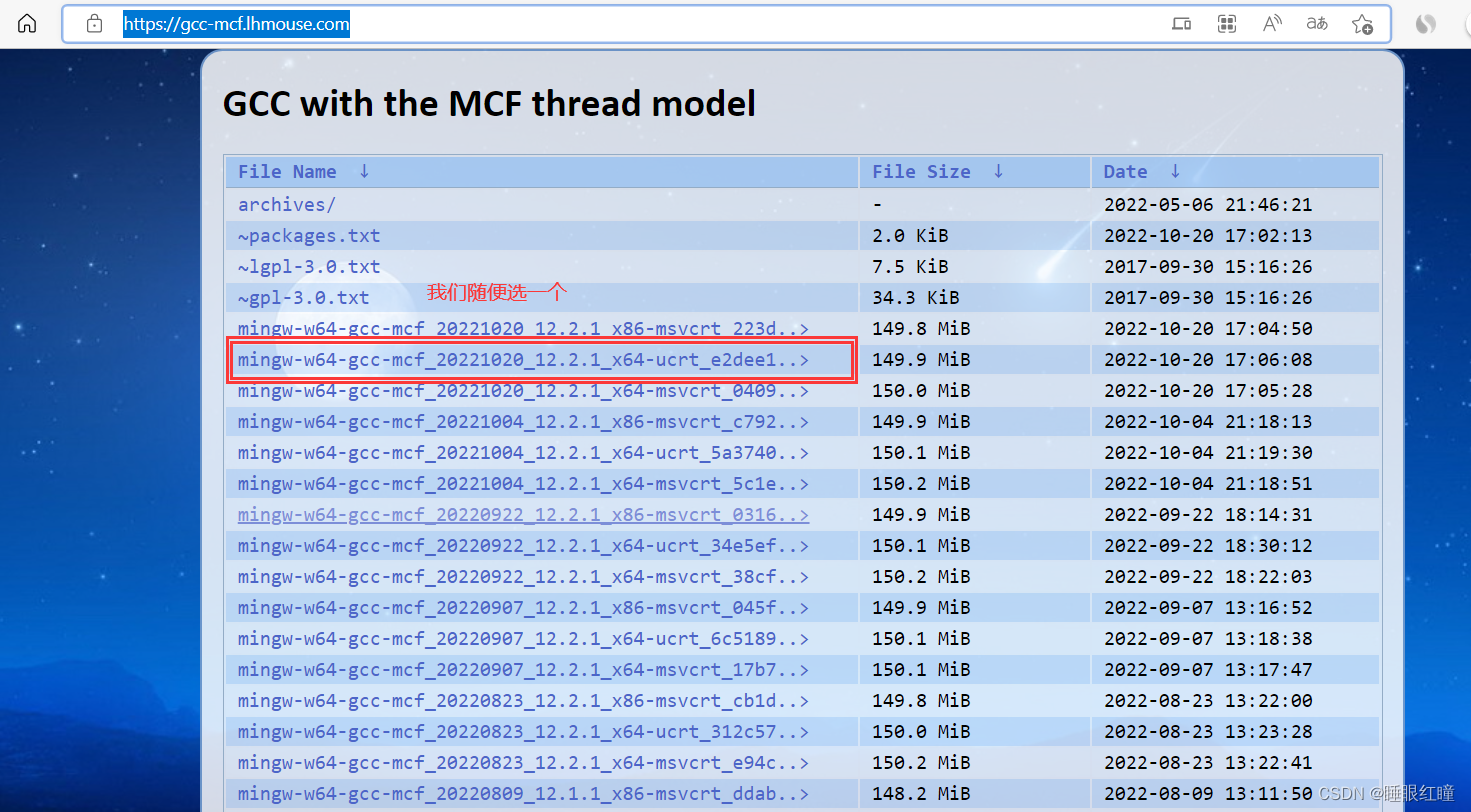
Task: Download 20221004 x64-ucrt_5a3740 build
Action: (x=523, y=452)
